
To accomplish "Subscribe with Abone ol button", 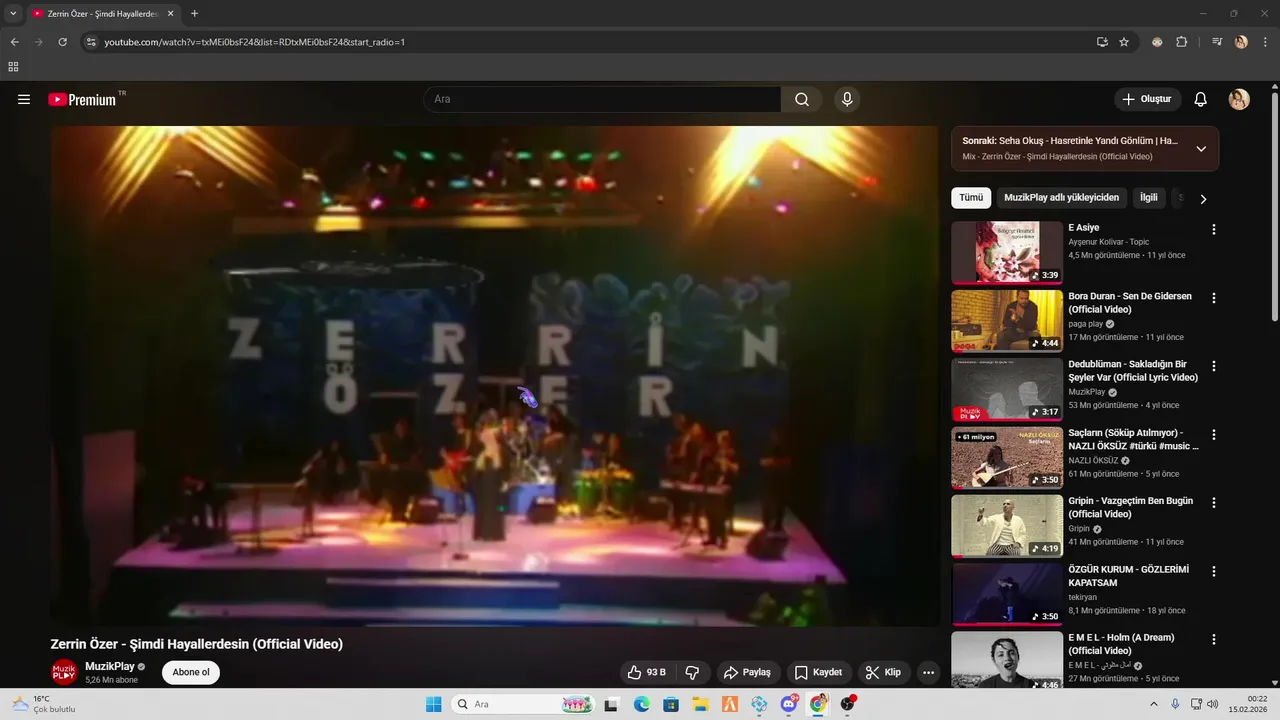I will [191, 672].
